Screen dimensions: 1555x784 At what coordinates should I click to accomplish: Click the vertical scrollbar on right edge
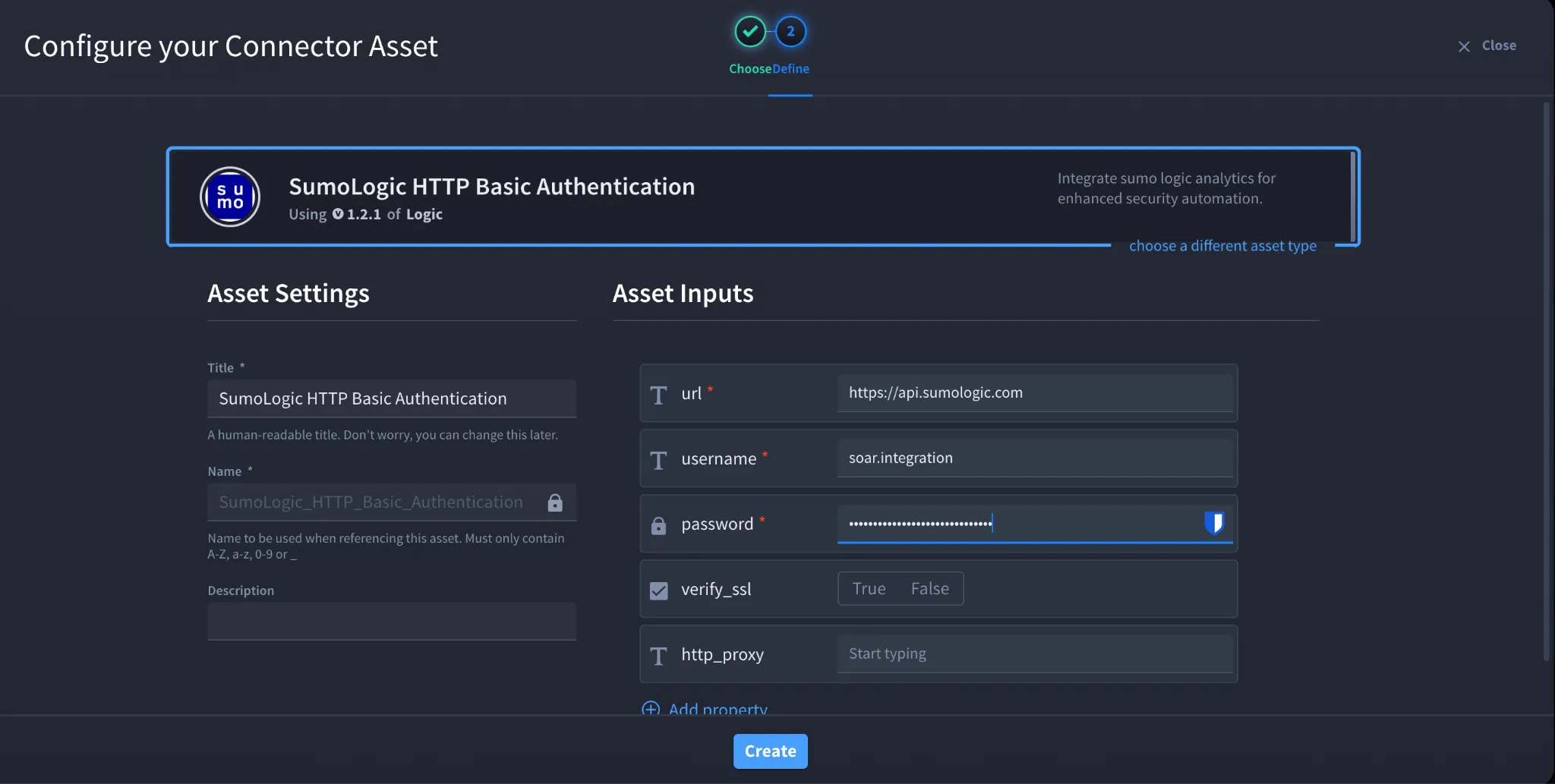point(1546,381)
